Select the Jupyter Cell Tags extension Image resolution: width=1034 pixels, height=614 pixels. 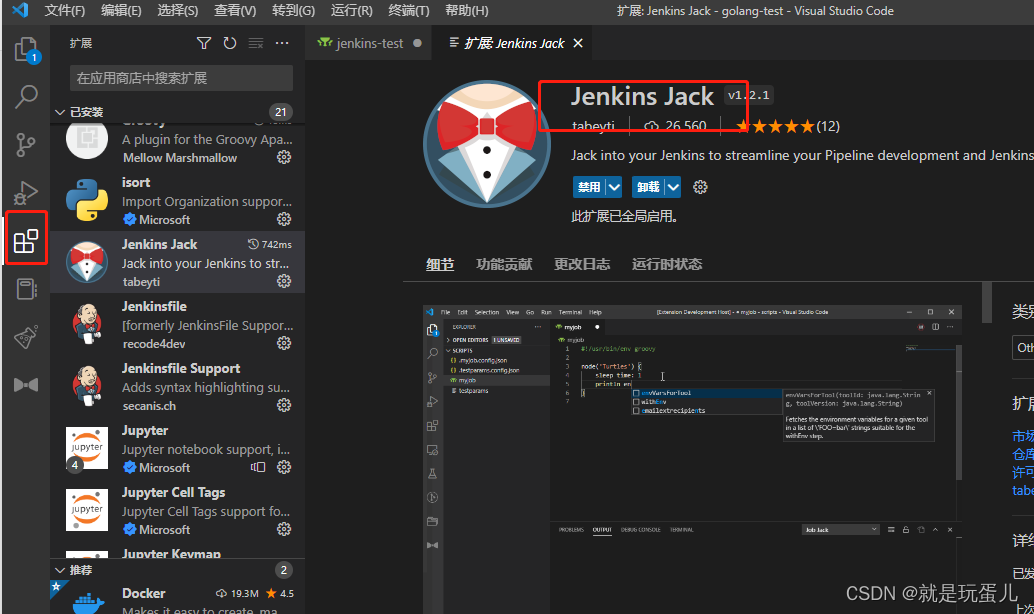[177, 510]
